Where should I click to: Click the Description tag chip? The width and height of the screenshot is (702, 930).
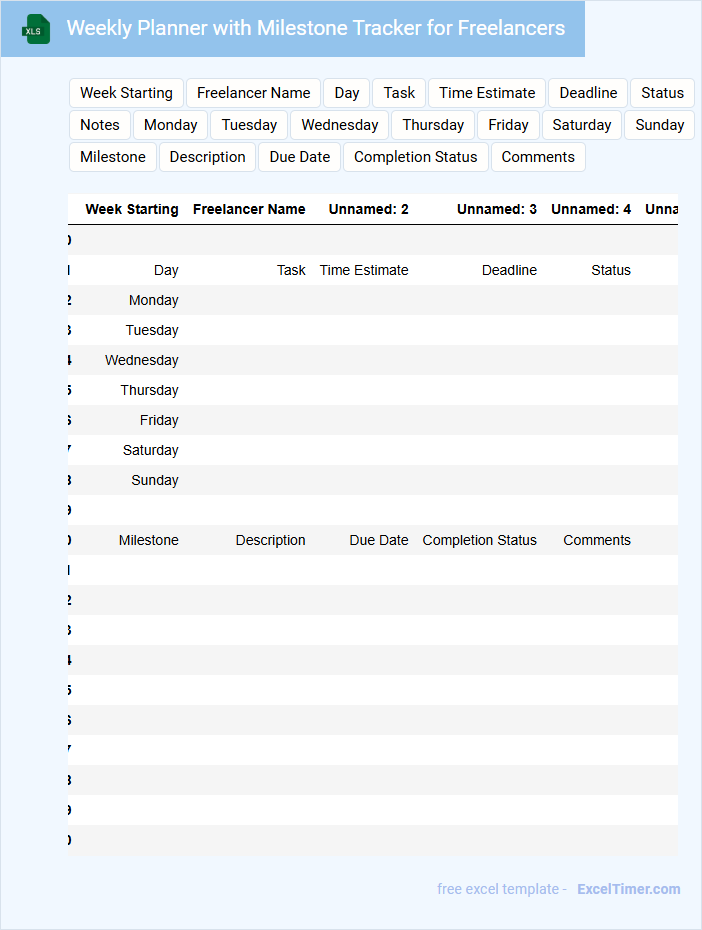pos(208,157)
